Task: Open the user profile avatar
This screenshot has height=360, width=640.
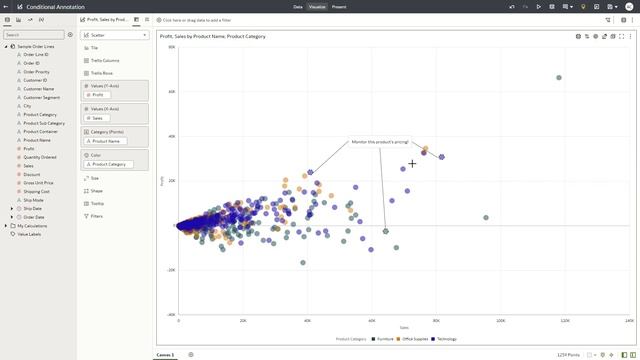Action: click(629, 7)
